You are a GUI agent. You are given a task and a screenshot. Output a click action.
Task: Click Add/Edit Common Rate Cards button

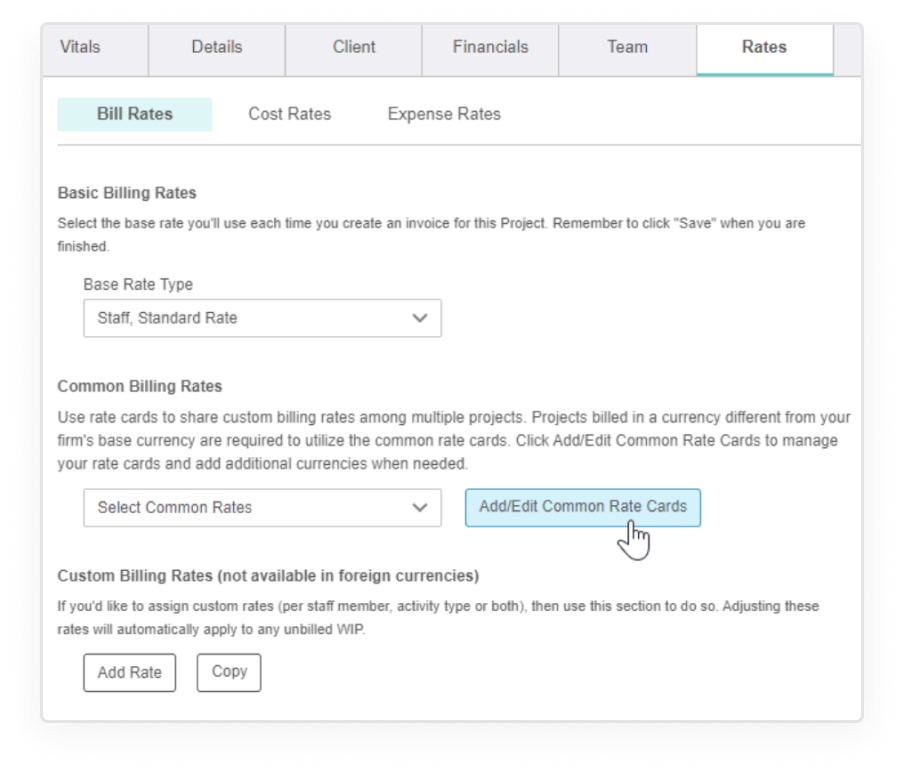point(583,508)
